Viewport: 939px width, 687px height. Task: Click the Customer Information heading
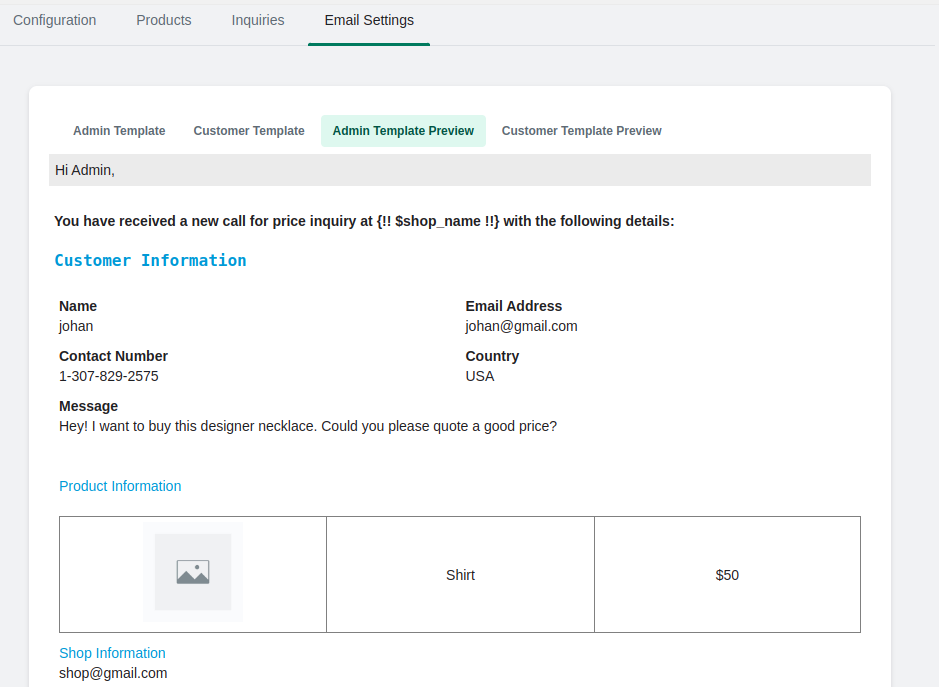pyautogui.click(x=150, y=261)
